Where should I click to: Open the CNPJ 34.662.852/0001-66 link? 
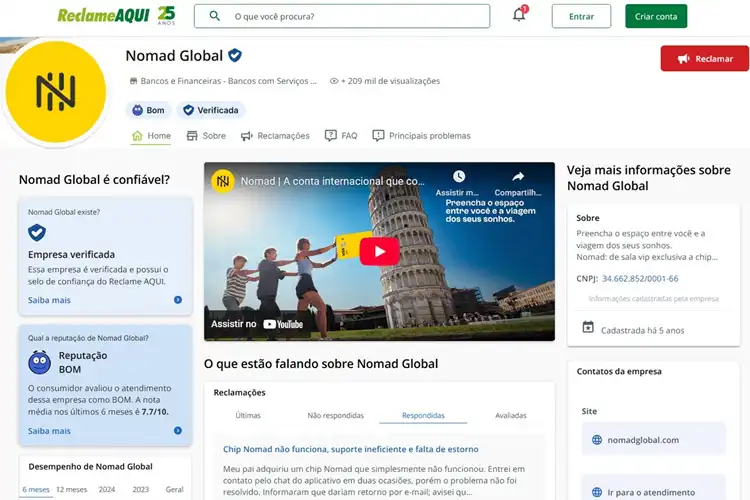point(640,278)
